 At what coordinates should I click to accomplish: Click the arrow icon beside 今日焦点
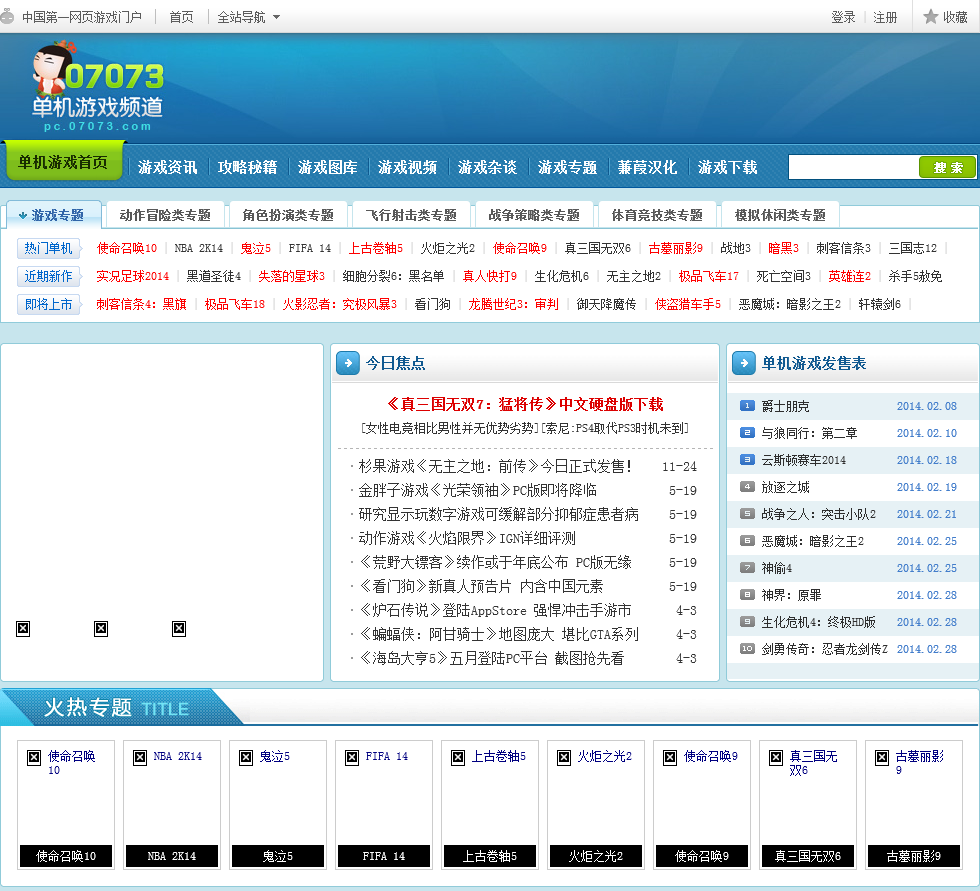click(348, 363)
